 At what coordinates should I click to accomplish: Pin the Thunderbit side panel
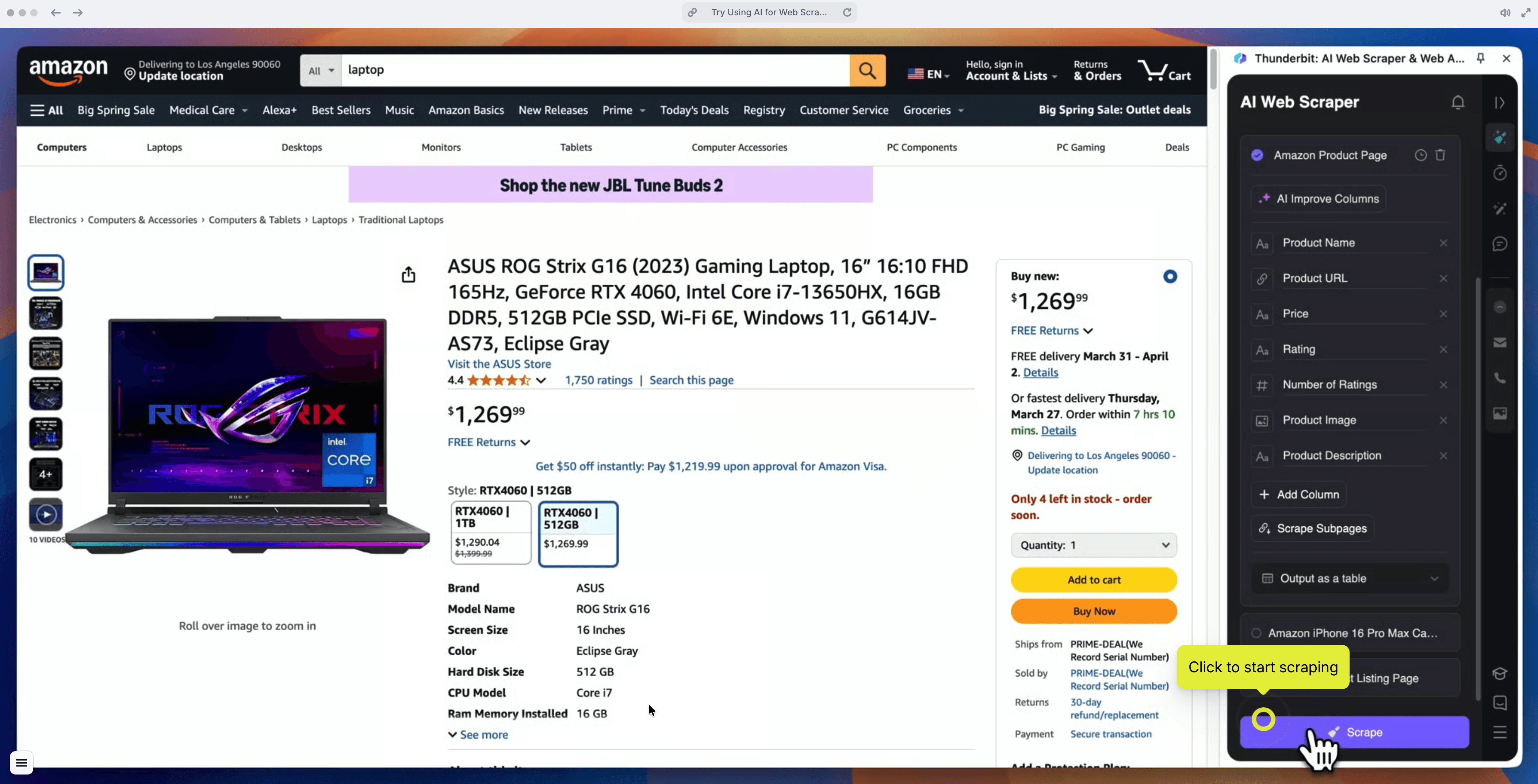pos(1481,58)
